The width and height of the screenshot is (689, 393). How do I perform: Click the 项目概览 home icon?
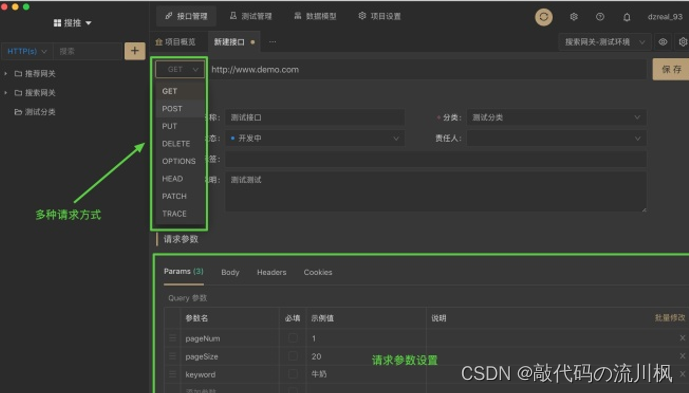(x=159, y=42)
